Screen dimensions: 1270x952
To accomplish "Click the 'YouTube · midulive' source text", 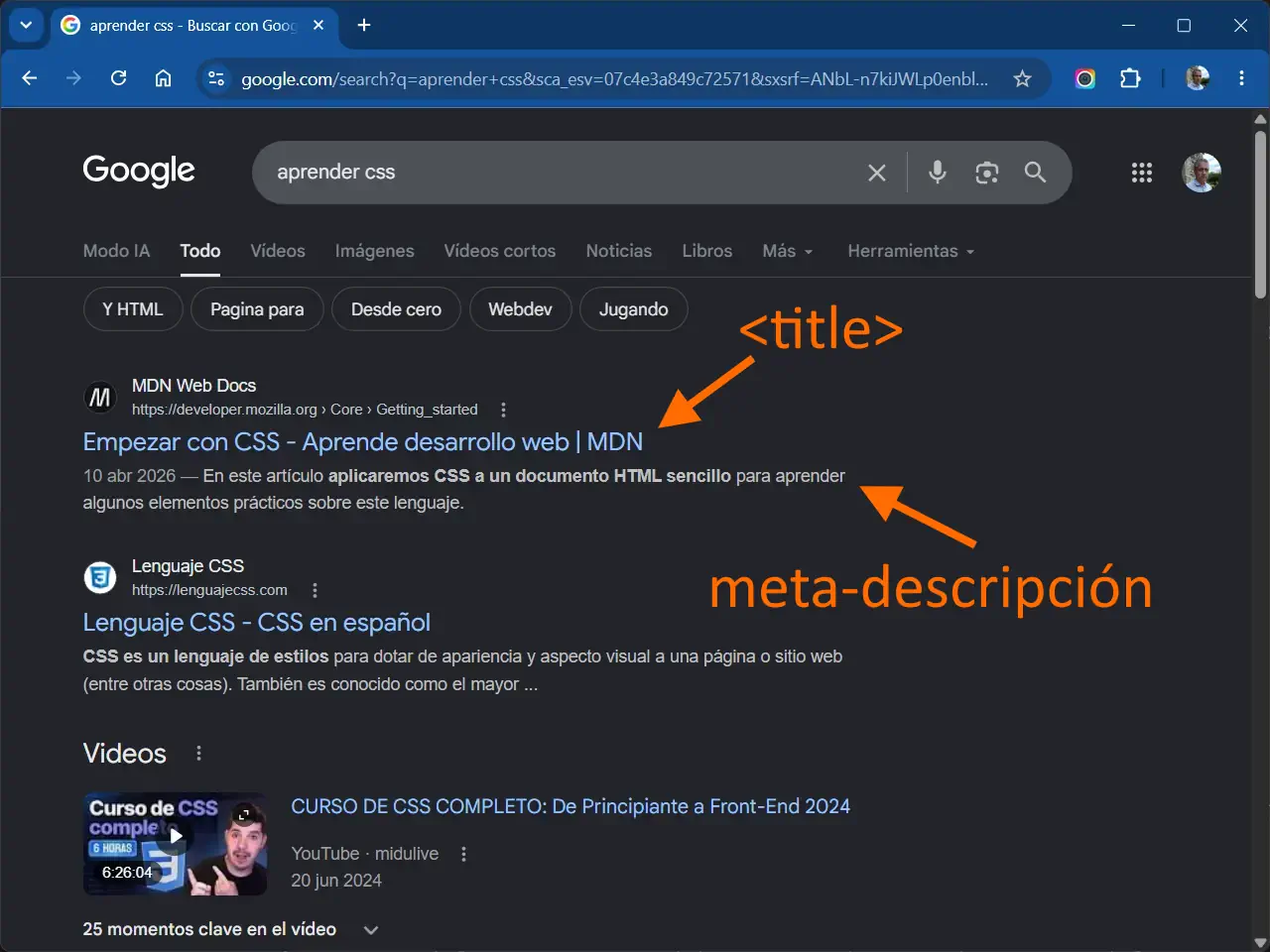I will click(365, 854).
